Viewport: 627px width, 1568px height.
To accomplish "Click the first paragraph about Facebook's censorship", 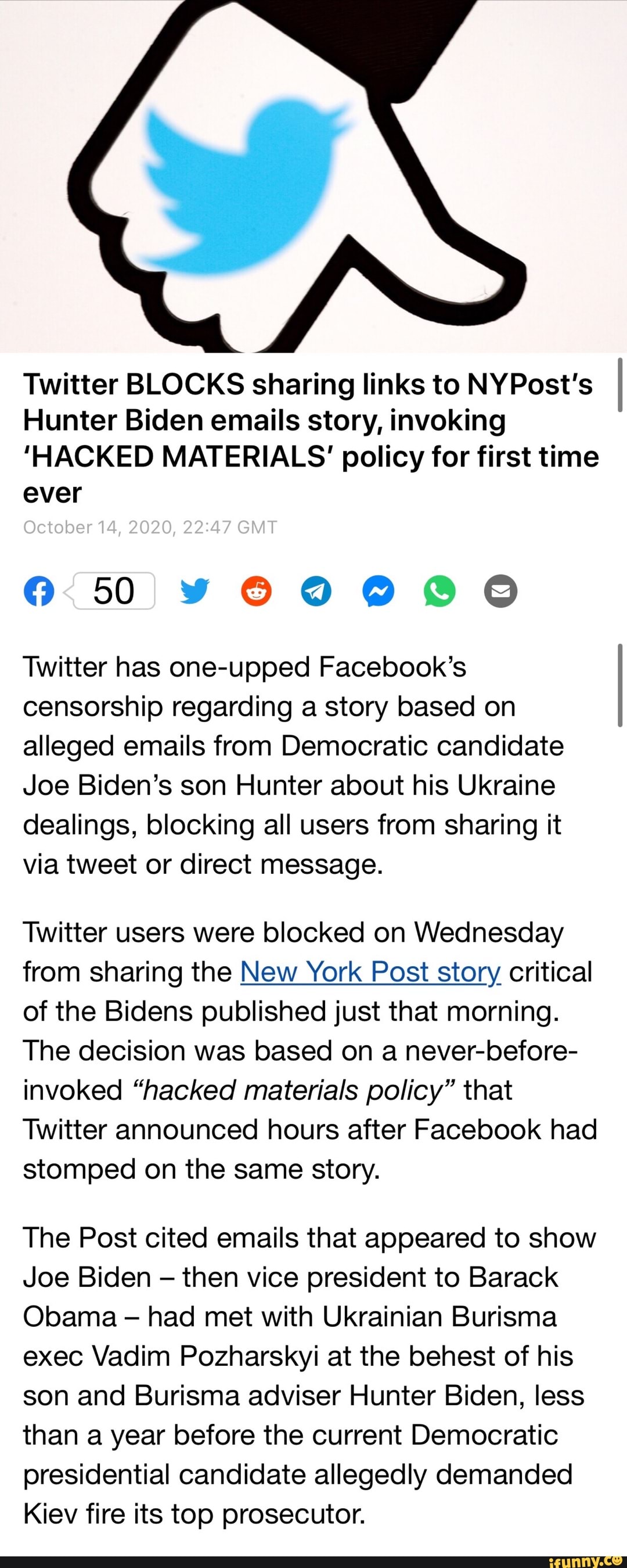I will coord(294,765).
